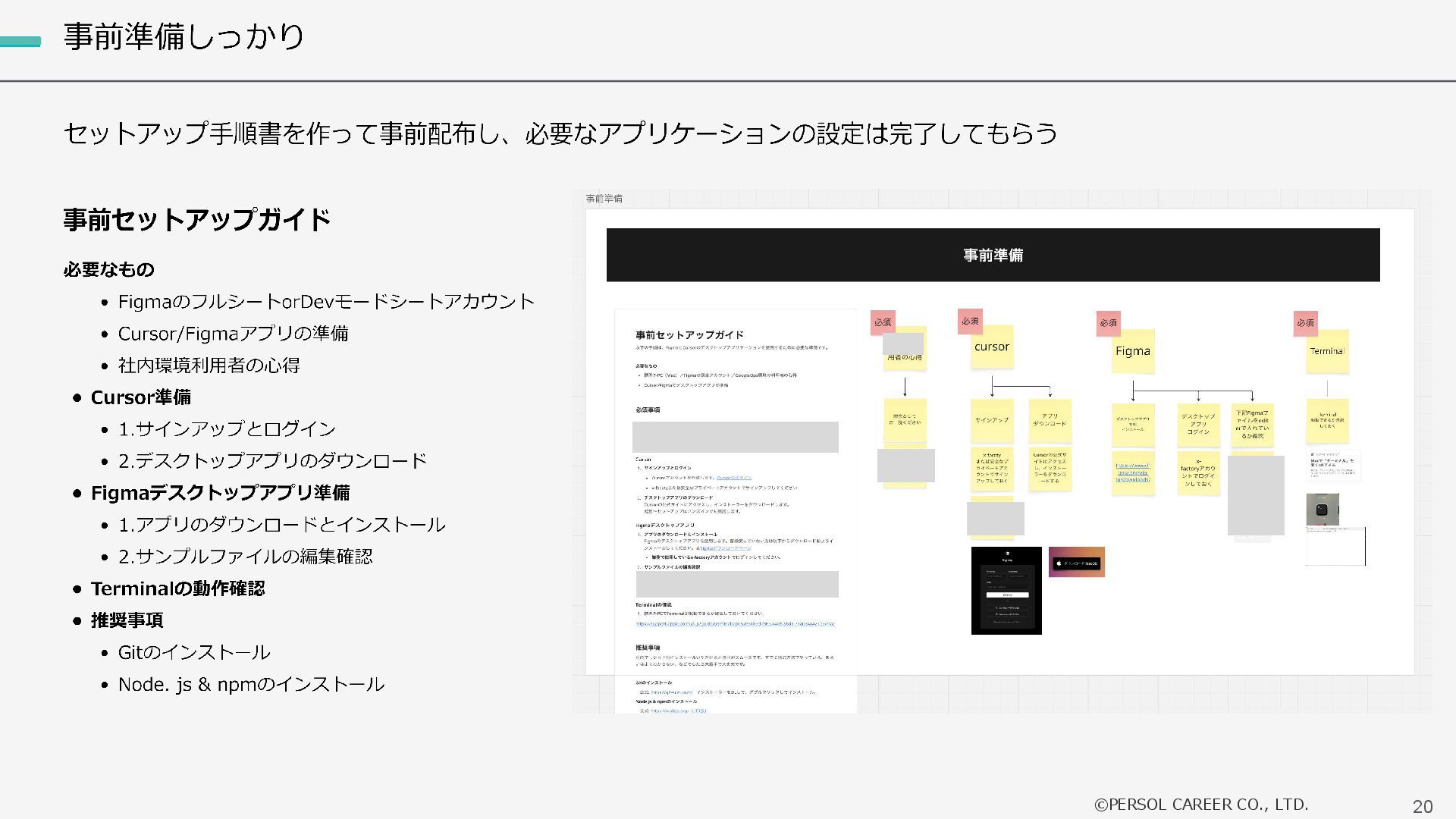Click the デスクトップアプリログイン sticky note

(1198, 424)
